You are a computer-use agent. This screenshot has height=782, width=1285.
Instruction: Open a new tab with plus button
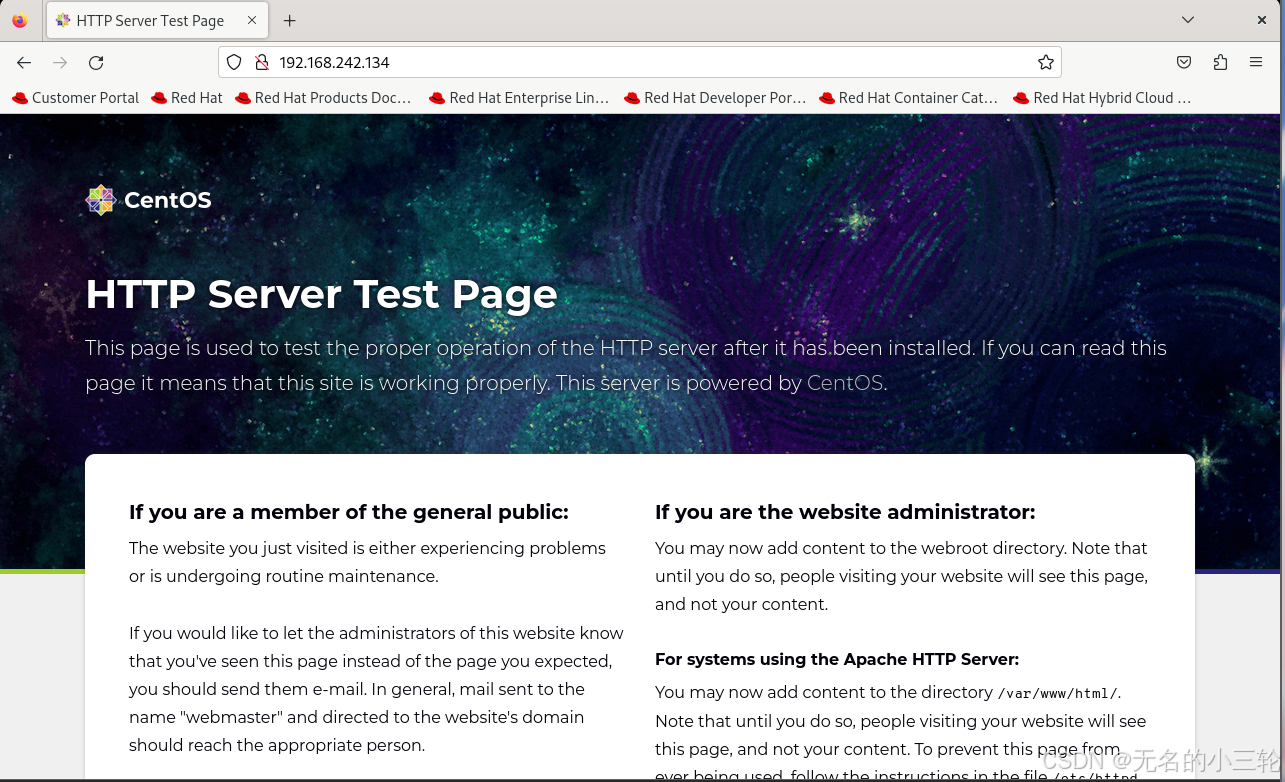(289, 20)
